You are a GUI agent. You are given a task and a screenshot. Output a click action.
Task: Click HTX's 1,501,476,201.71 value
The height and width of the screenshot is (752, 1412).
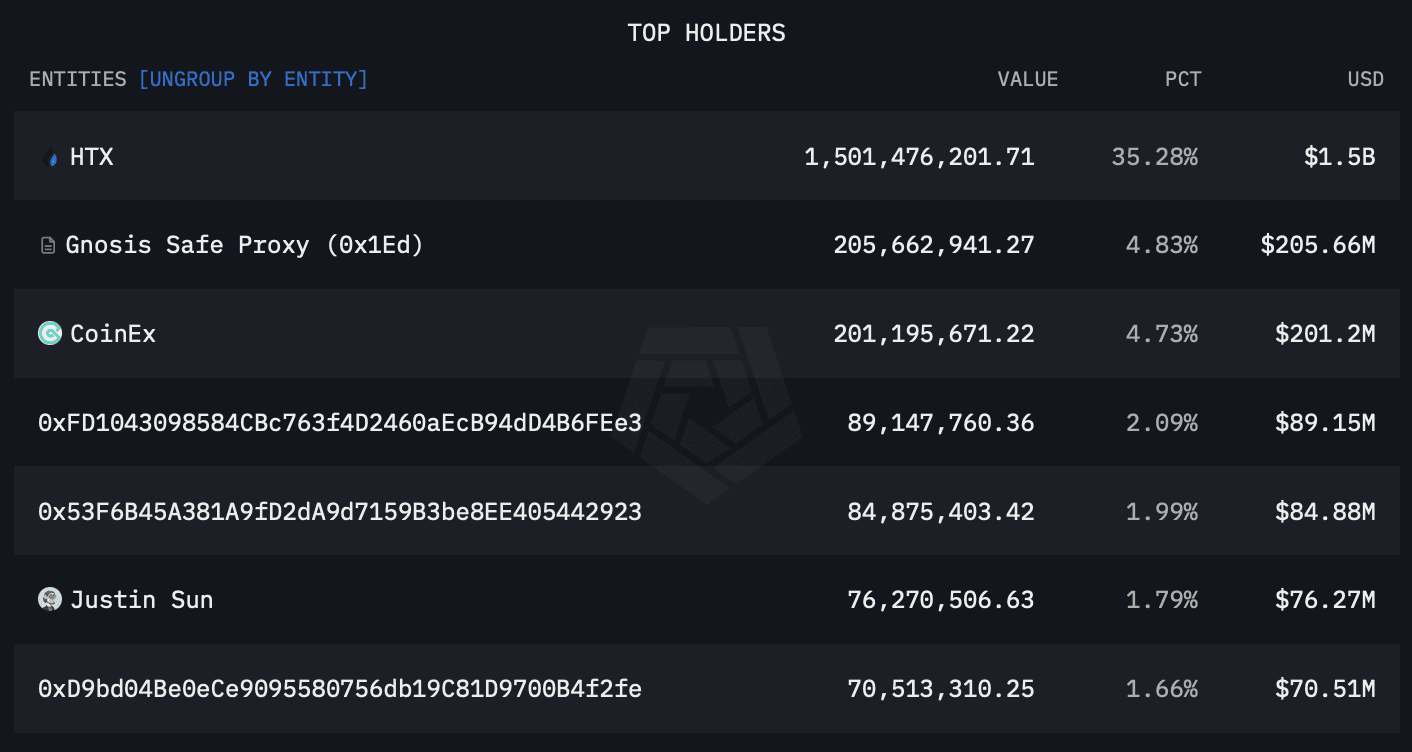(x=919, y=157)
